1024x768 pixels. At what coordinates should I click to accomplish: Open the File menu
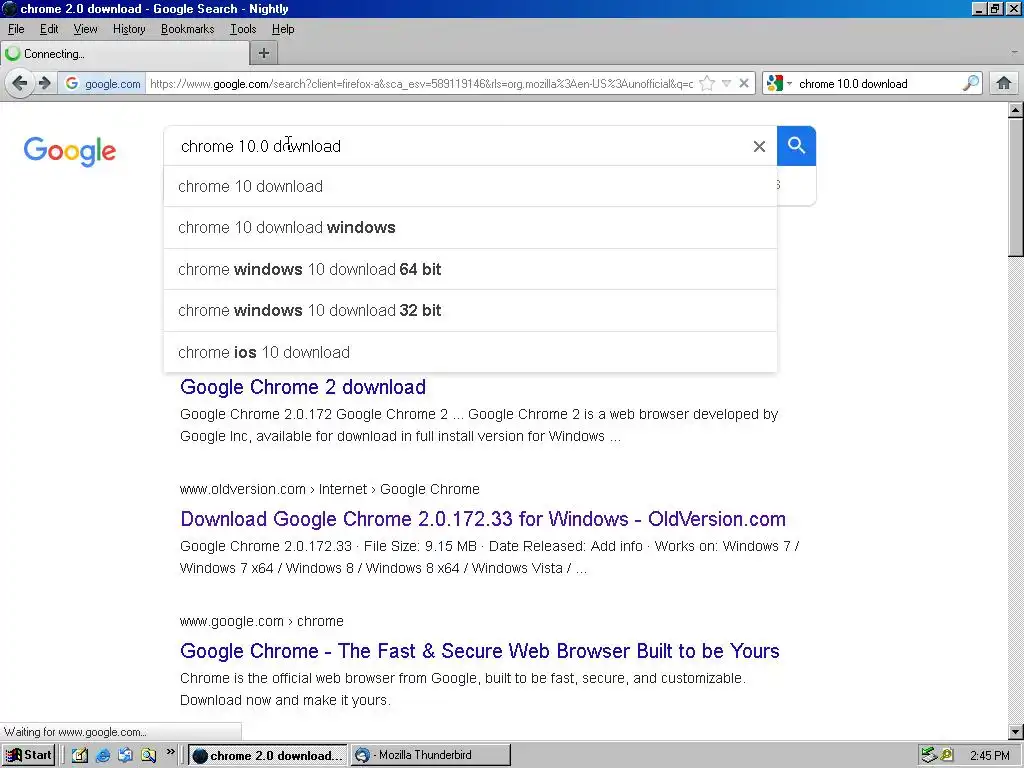(x=16, y=29)
